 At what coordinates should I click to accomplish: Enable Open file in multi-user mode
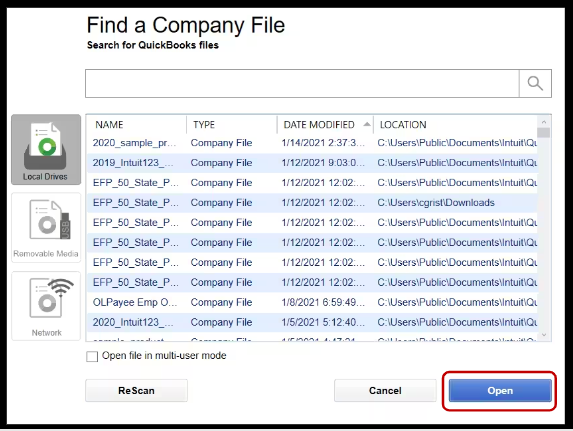coord(92,356)
